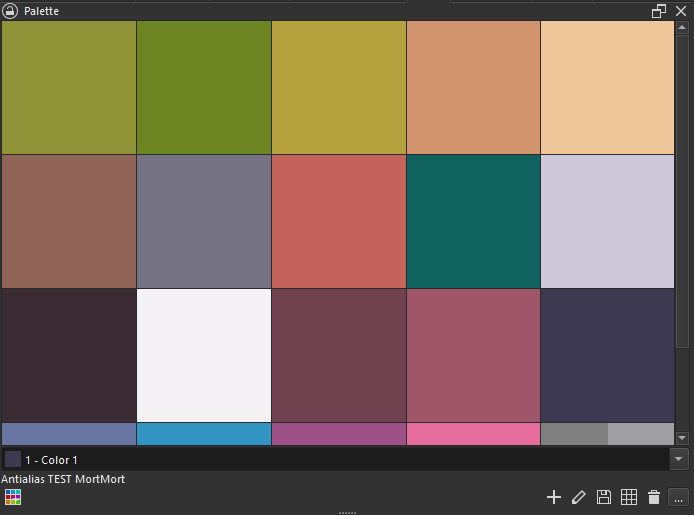Add a new color swatch with plus icon

[554, 497]
